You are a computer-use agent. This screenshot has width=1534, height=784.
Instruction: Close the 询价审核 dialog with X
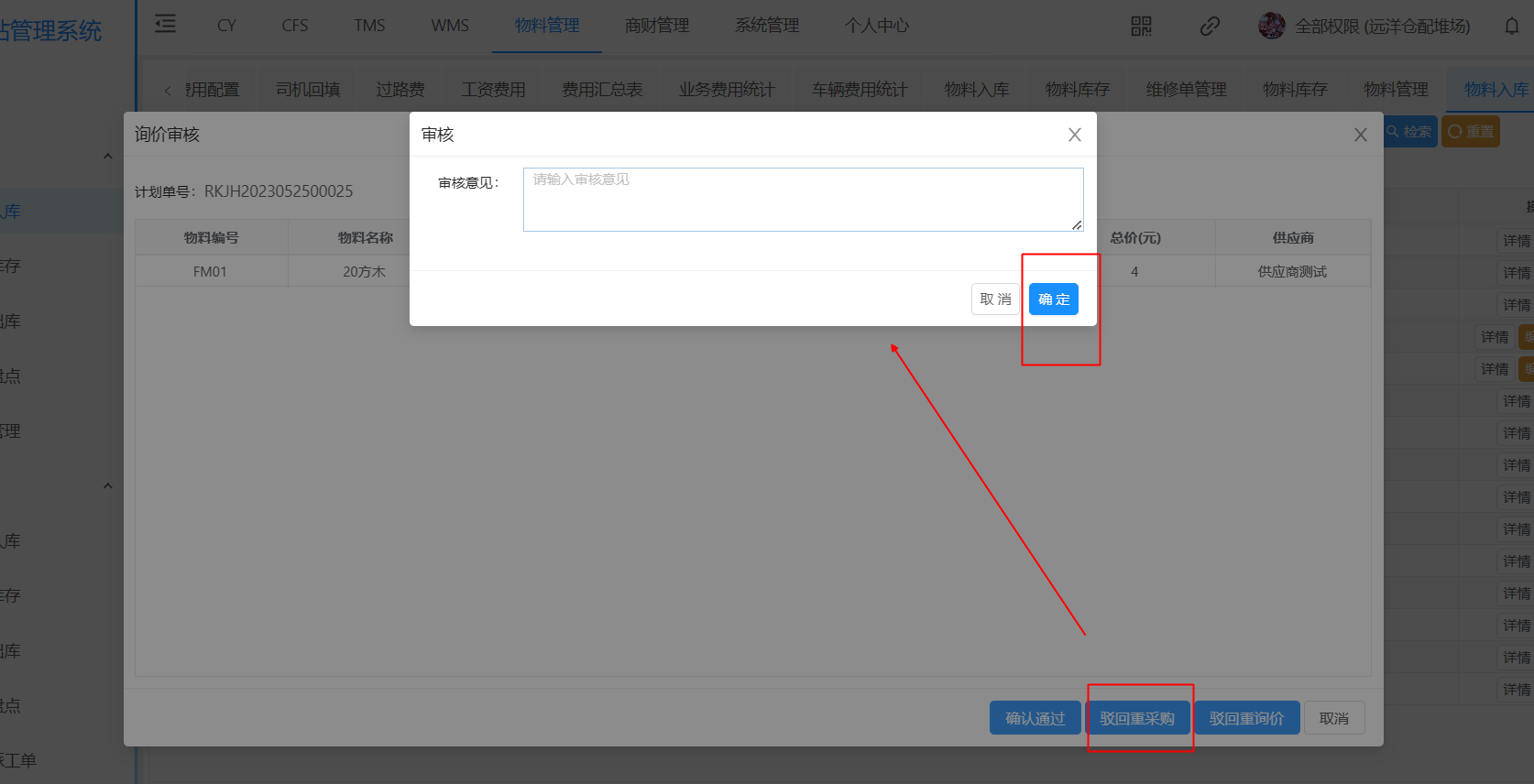[1360, 135]
